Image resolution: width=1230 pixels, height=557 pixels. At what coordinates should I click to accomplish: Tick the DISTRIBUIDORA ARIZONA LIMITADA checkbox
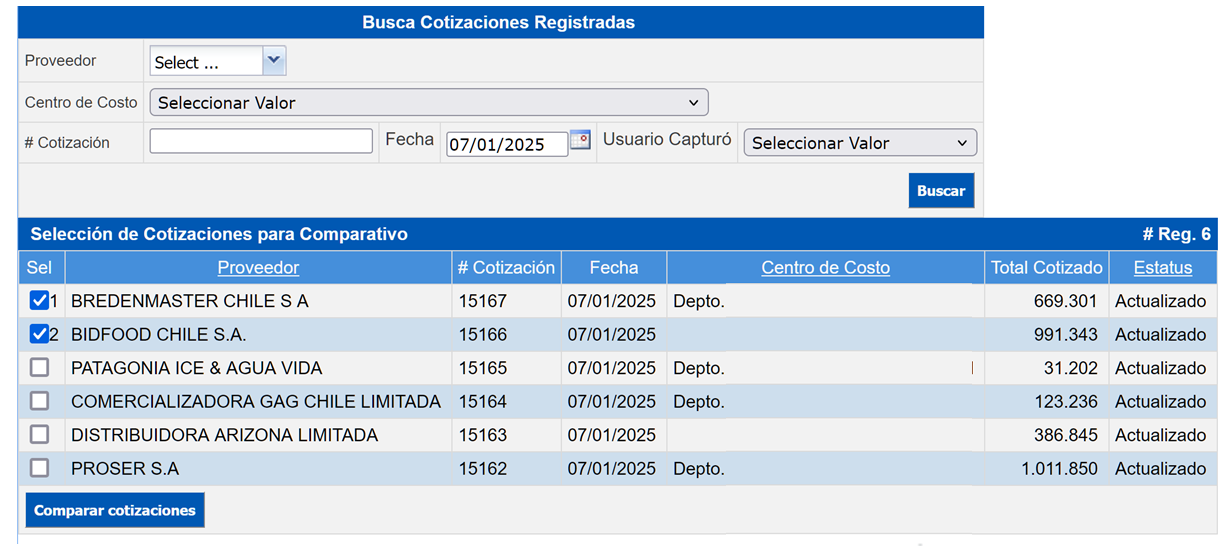point(39,435)
